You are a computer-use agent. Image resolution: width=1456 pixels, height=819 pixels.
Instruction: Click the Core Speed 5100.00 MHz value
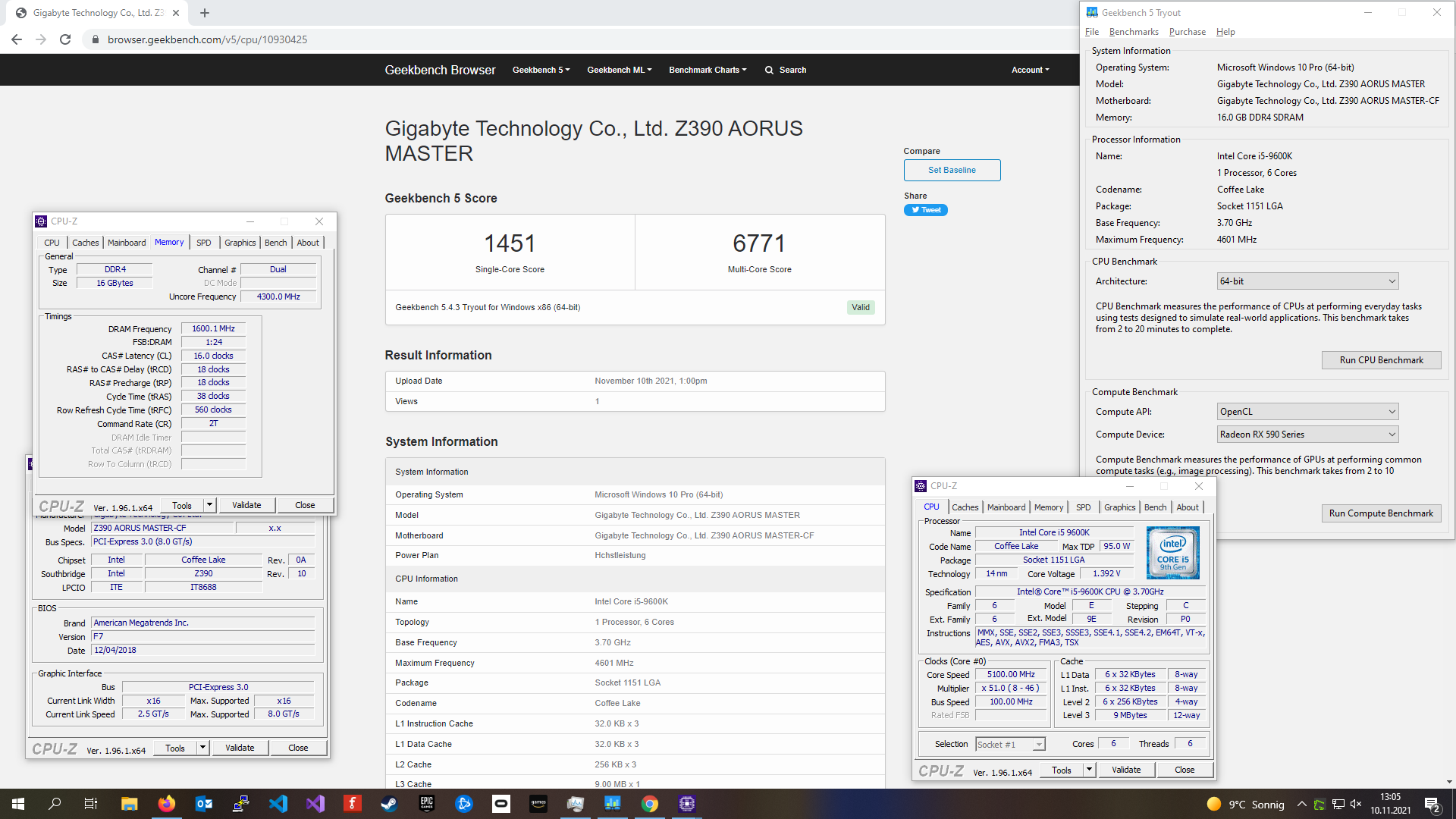[x=1011, y=675]
